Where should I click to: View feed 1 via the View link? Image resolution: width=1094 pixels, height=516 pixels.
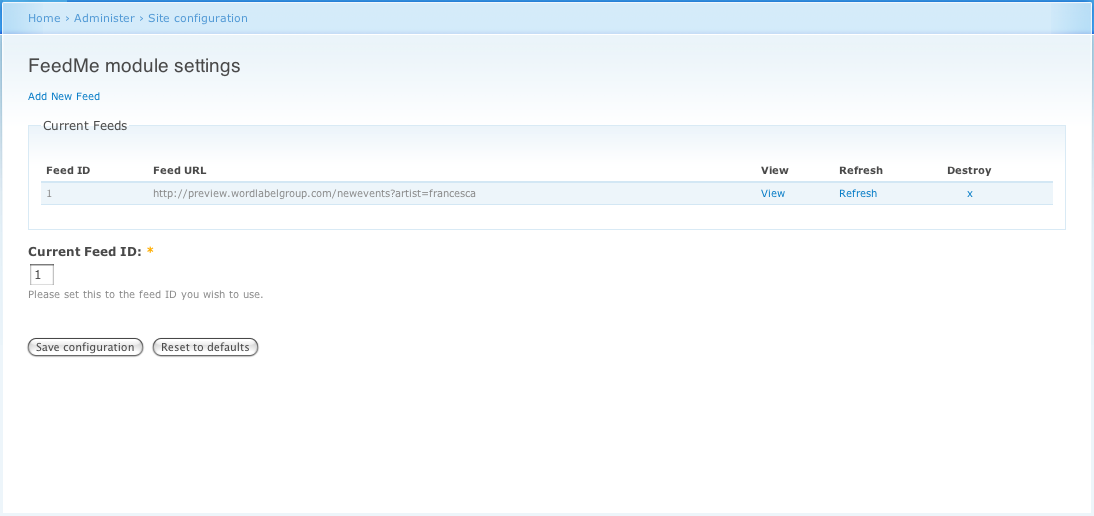pyautogui.click(x=772, y=194)
